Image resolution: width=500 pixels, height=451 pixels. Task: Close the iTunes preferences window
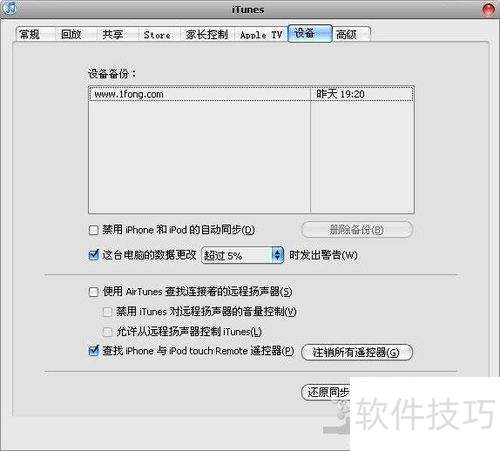click(x=489, y=9)
